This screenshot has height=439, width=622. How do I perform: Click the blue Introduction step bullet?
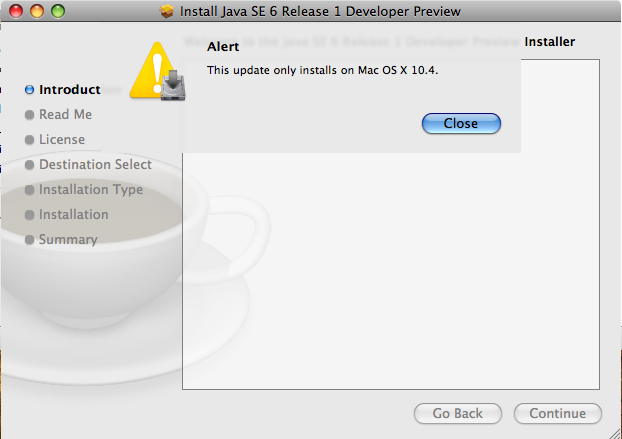(x=29, y=90)
